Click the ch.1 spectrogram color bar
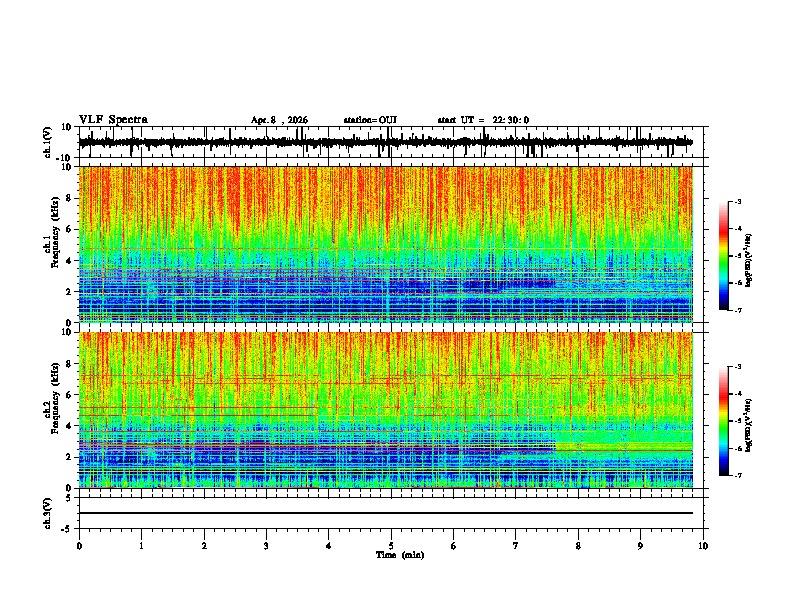This screenshot has width=792, height=612. point(723,256)
